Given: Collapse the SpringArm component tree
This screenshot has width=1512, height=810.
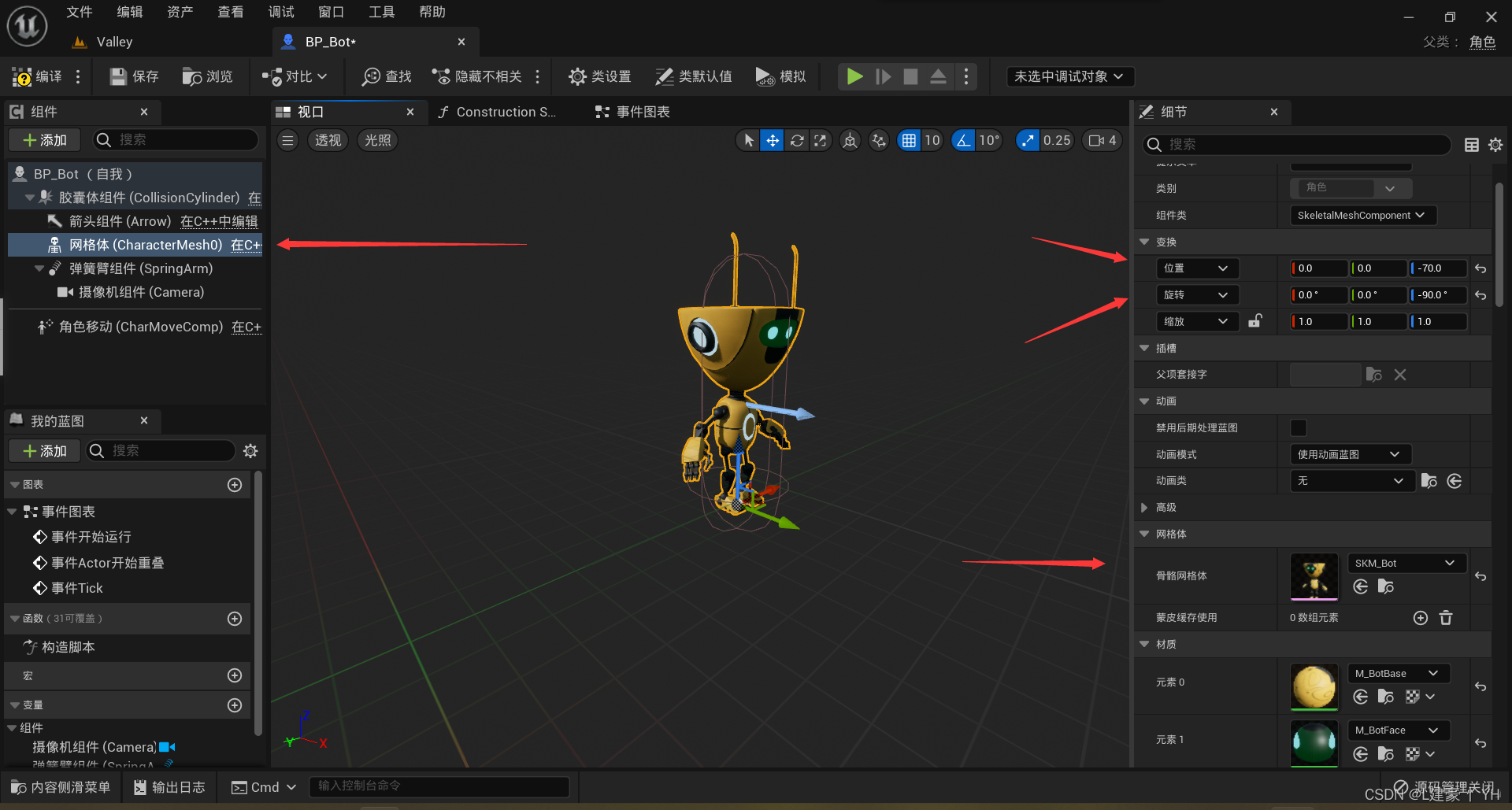Looking at the screenshot, I should pos(39,268).
